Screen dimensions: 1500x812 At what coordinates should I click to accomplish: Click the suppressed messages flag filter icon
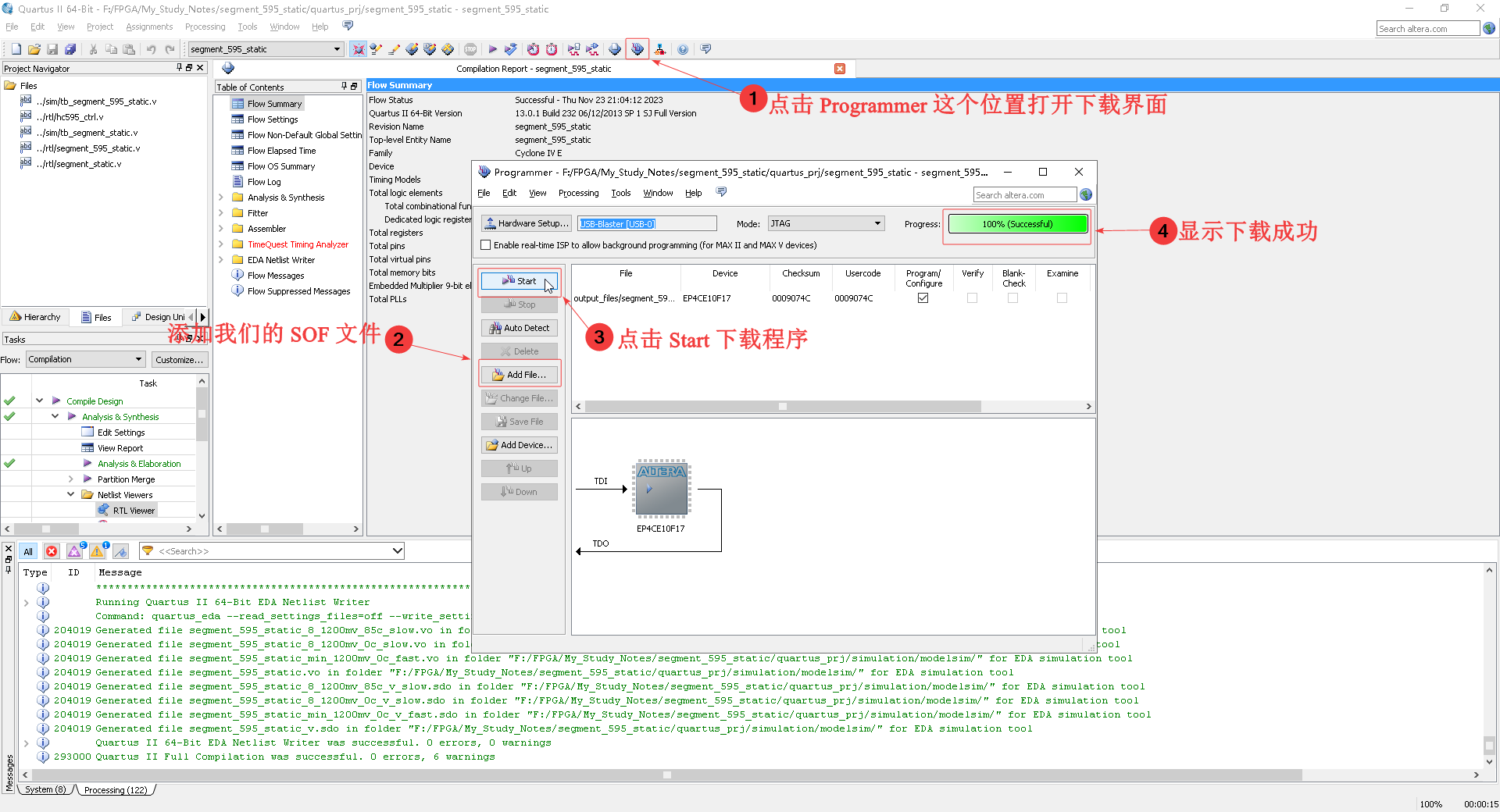pyautogui.click(x=120, y=551)
